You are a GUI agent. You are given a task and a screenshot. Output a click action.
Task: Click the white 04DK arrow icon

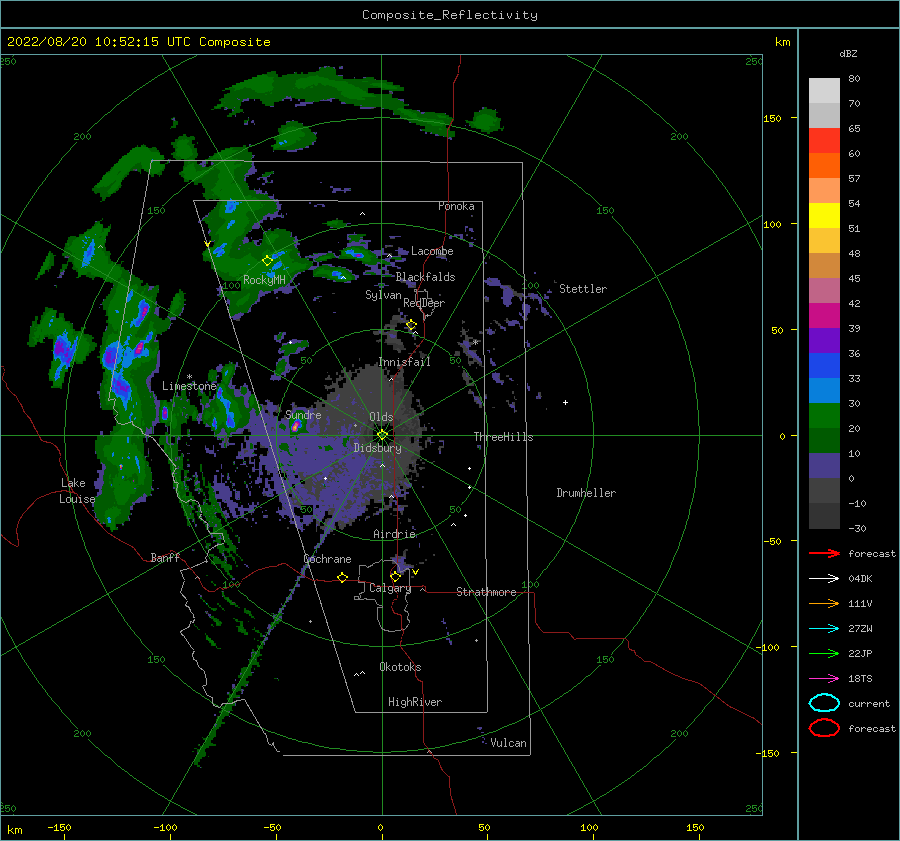tap(824, 579)
